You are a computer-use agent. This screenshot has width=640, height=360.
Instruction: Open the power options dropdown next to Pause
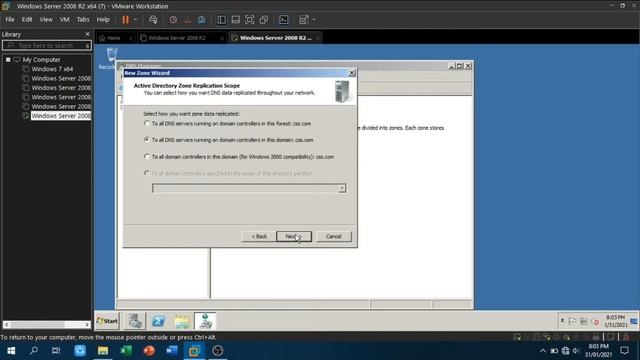[136, 20]
